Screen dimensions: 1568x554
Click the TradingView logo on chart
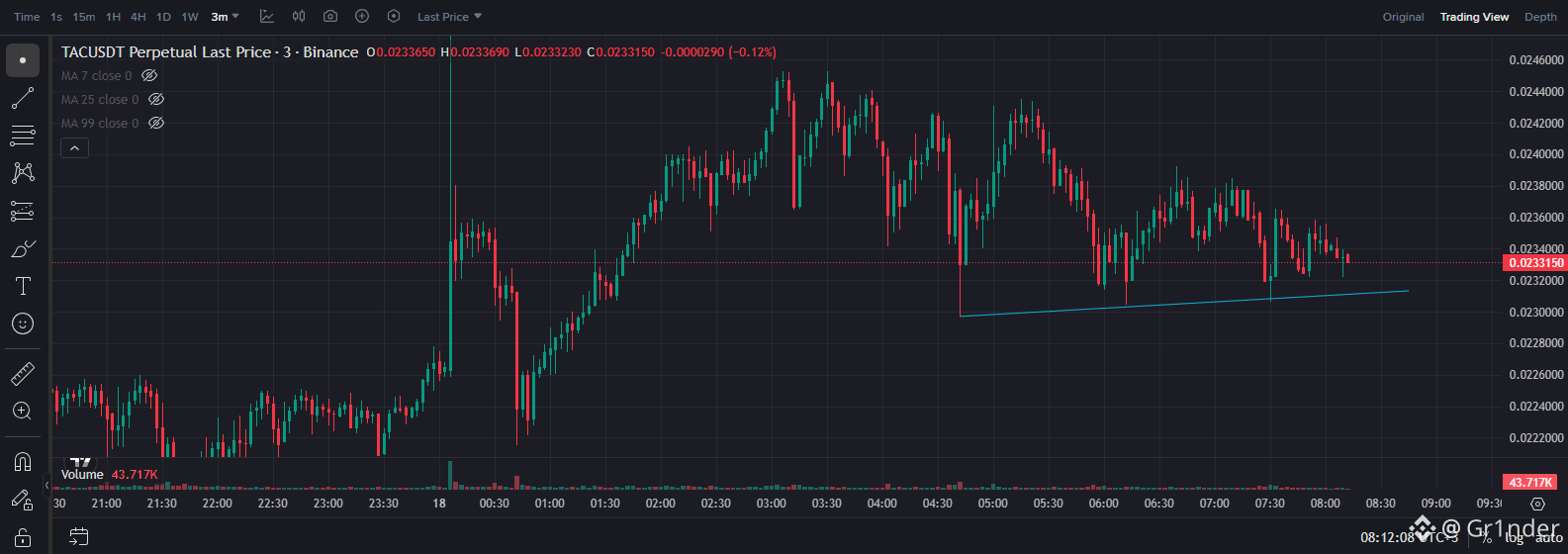(80, 461)
